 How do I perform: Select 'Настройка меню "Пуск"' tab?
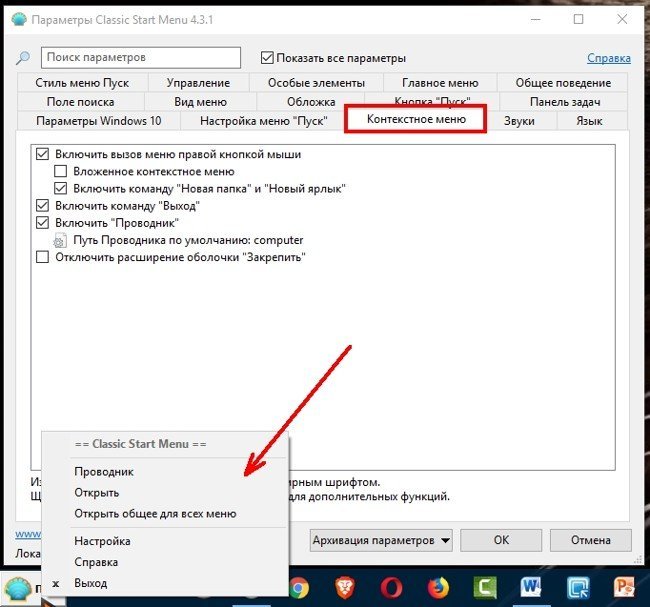tap(264, 121)
